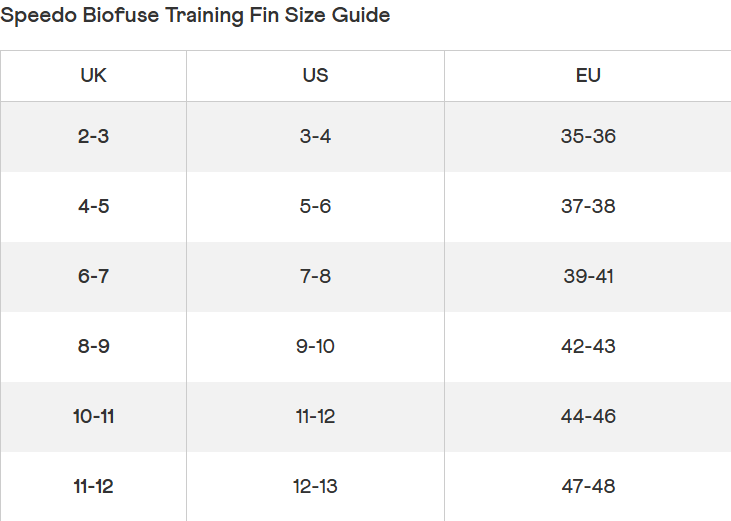731x521 pixels.
Task: Click the US 3-4 size cell
Action: [315, 137]
